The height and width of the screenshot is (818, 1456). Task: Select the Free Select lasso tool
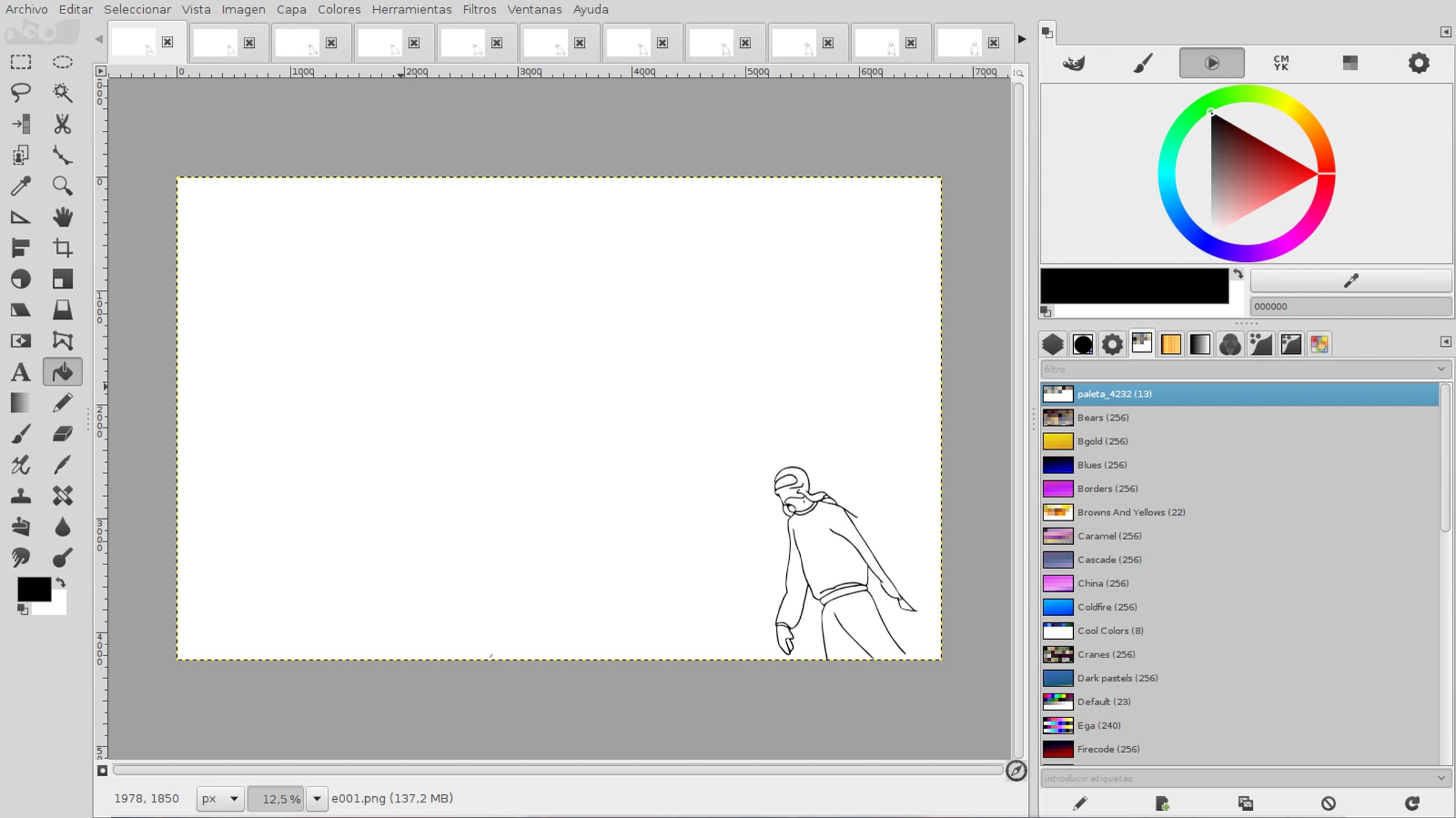[x=21, y=93]
